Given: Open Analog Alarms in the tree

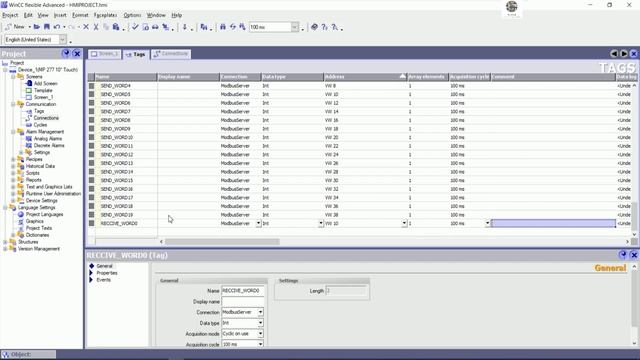Looking at the screenshot, I should (x=48, y=139).
